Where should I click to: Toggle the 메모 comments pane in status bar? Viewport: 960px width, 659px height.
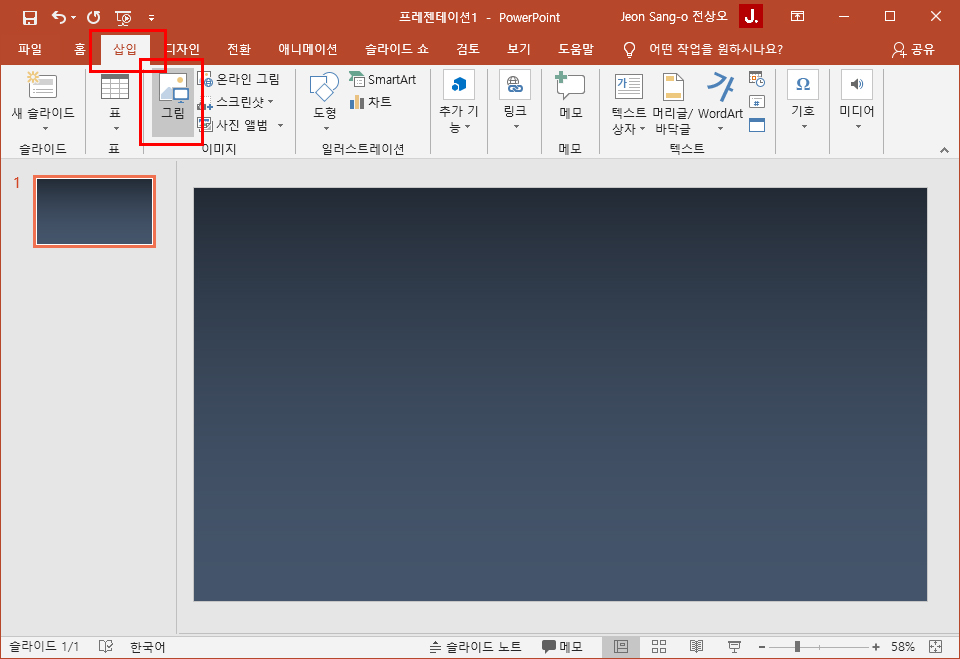563,647
